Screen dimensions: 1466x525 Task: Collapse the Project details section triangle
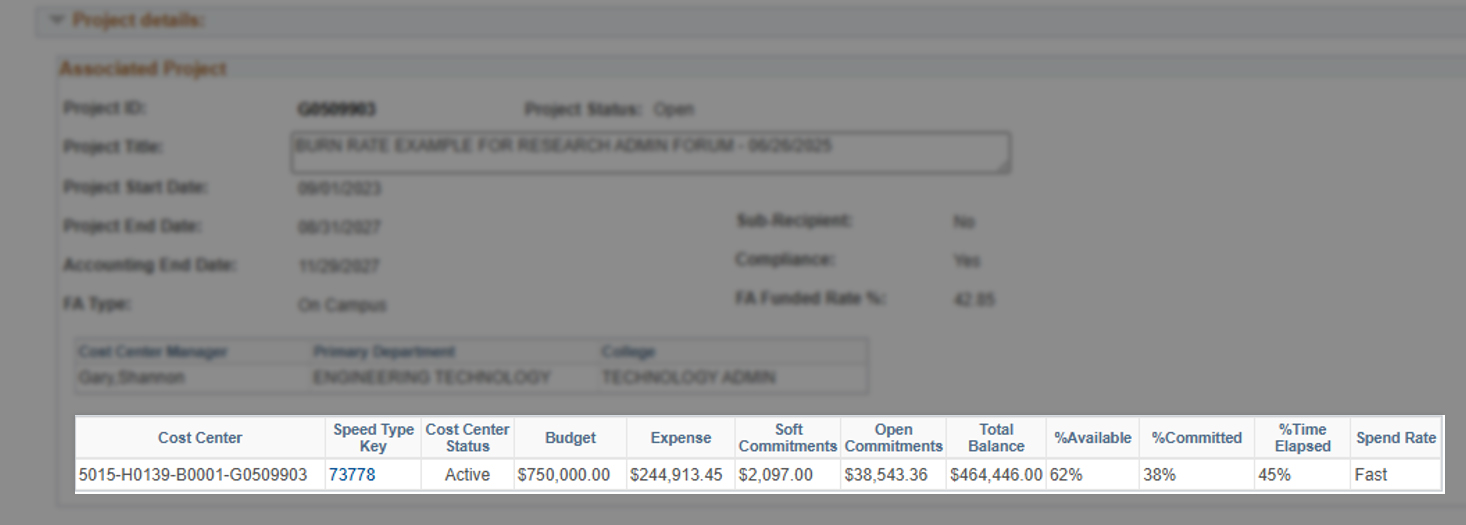[56, 19]
